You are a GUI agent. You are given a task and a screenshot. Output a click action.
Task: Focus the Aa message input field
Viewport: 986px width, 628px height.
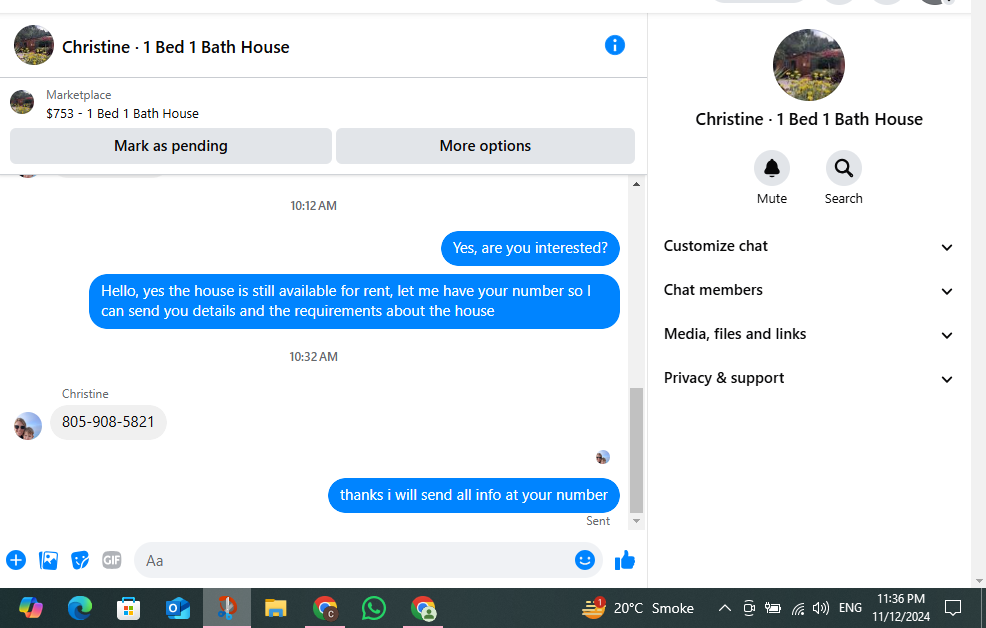[355, 560]
